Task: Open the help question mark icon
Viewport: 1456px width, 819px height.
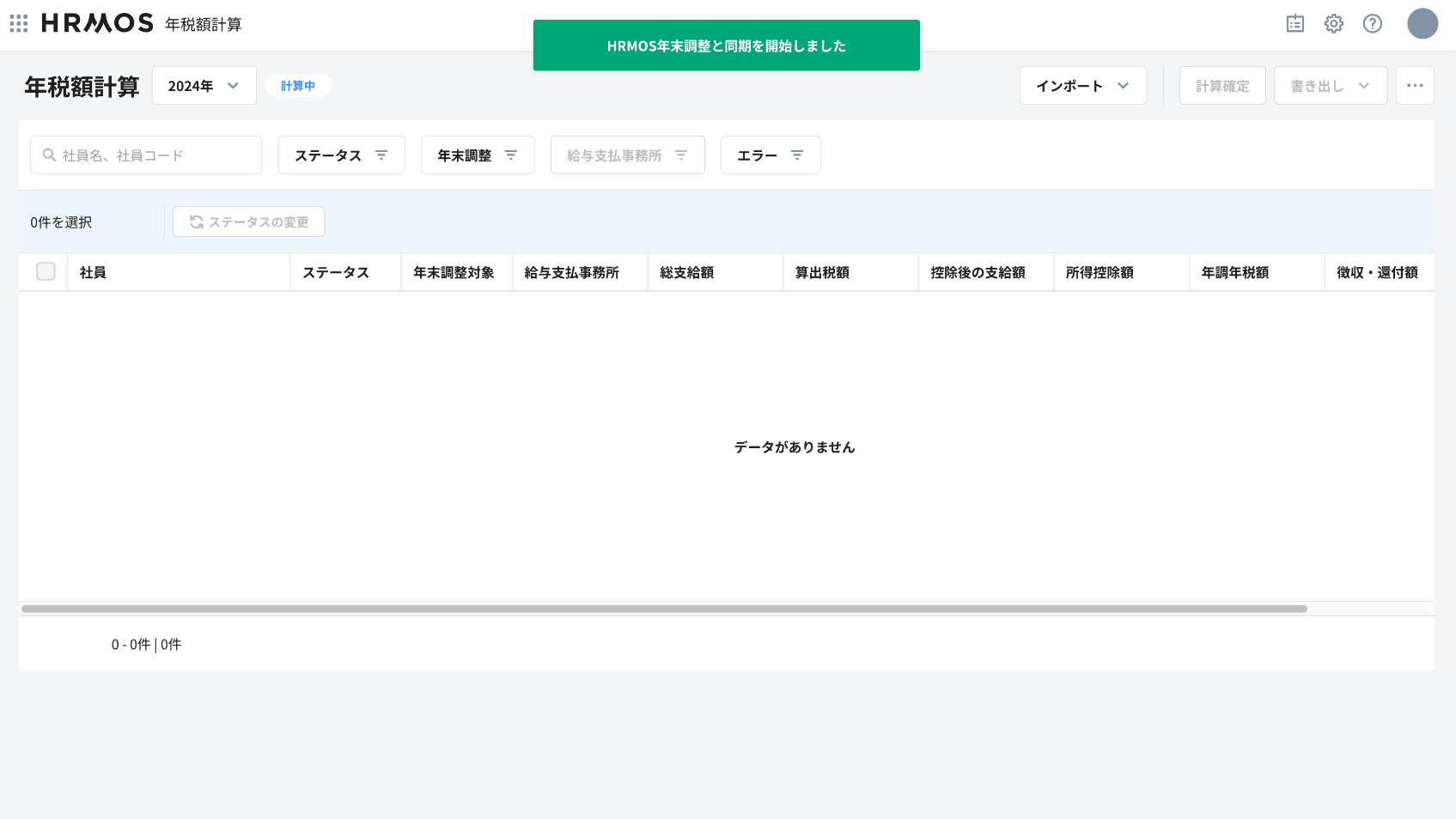Action: tap(1372, 24)
